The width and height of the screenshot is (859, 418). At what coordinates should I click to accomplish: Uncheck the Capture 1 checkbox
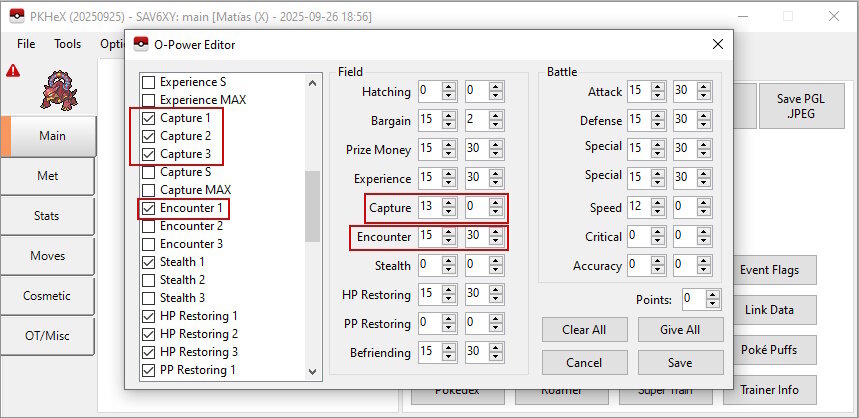[x=149, y=118]
